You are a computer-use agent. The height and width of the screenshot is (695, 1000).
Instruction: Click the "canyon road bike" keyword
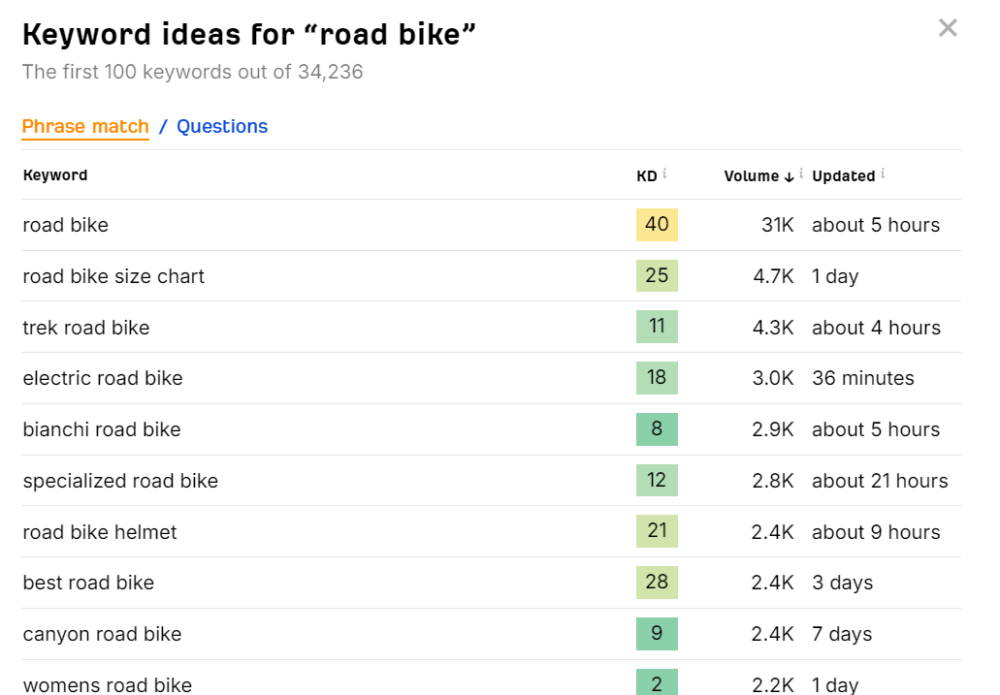pos(102,634)
